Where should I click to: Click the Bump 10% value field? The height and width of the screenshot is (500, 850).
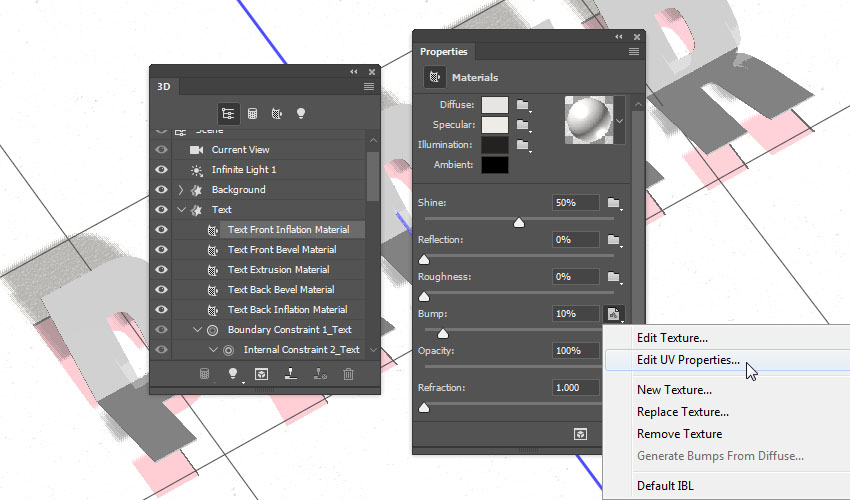pos(576,314)
